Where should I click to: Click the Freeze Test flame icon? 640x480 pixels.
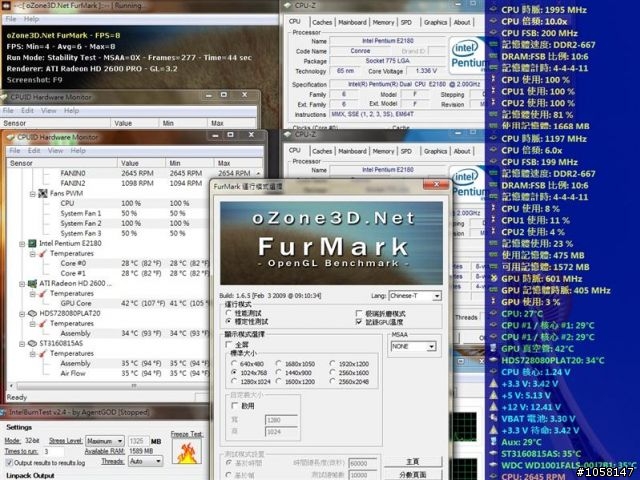click(187, 452)
